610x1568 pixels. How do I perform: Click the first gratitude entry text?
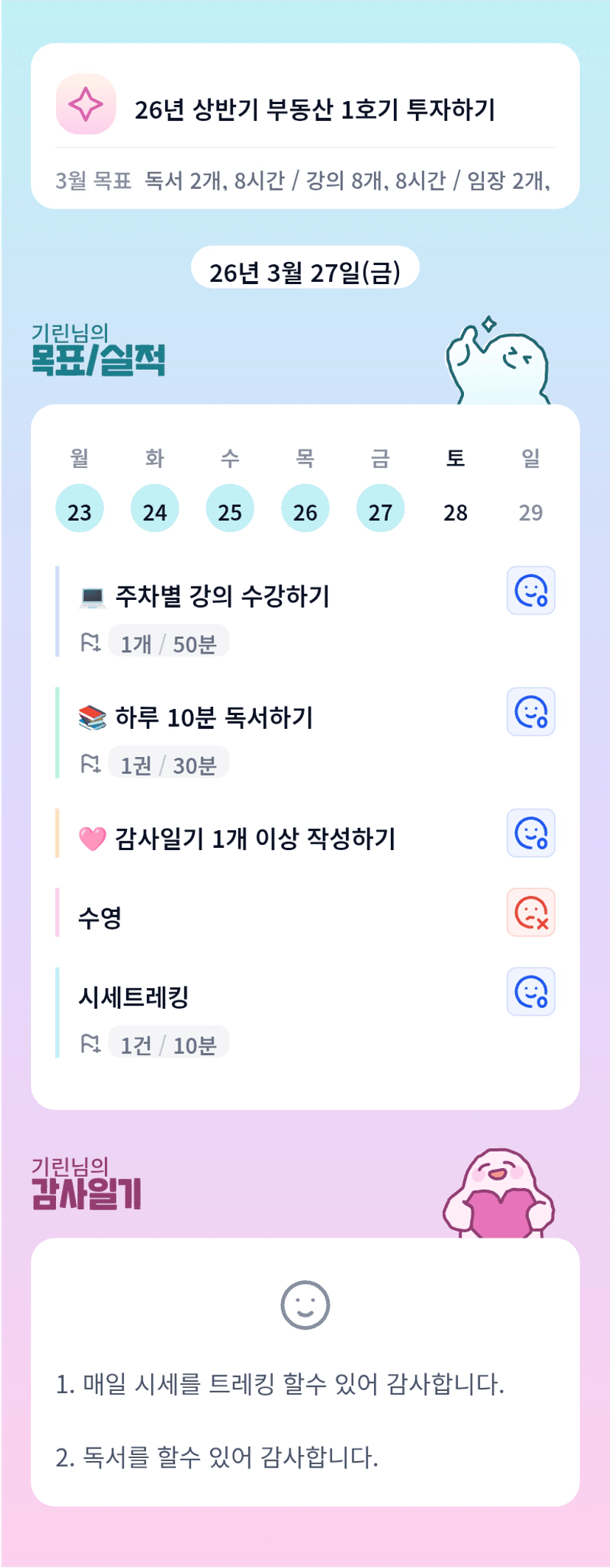(x=280, y=1384)
